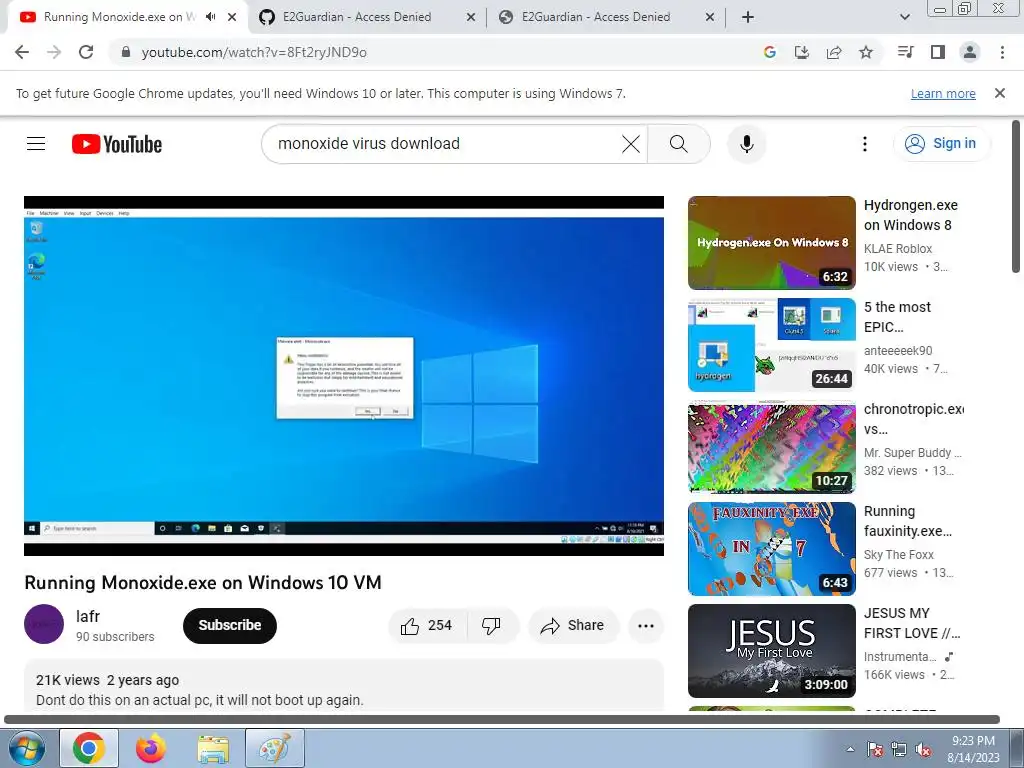Click the lock icon in address bar
The height and width of the screenshot is (768, 1024).
click(x=126, y=52)
